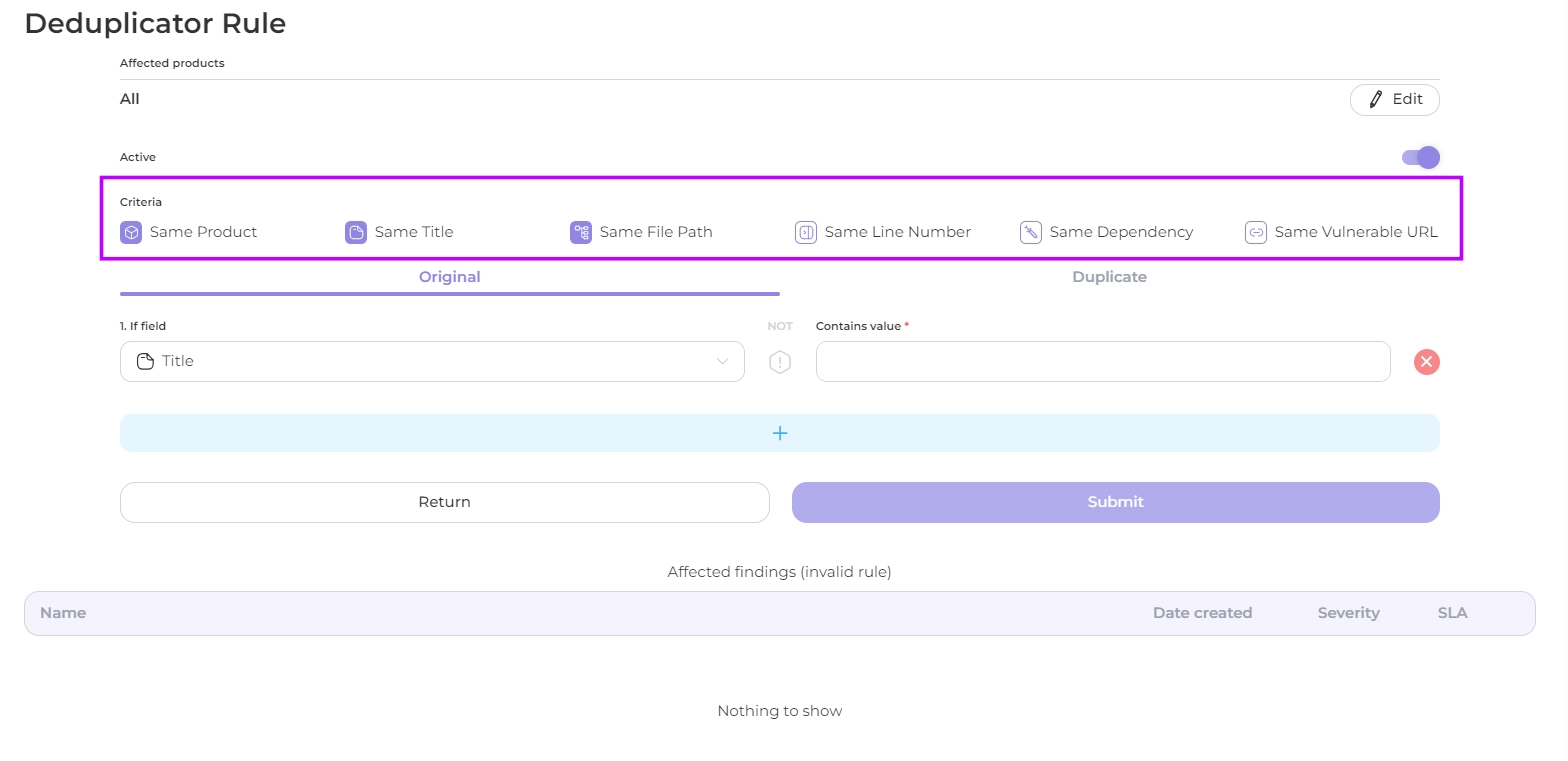Enable the Same Vulnerable URL criteria icon
Viewport: 1568px width, 761px height.
[1256, 232]
